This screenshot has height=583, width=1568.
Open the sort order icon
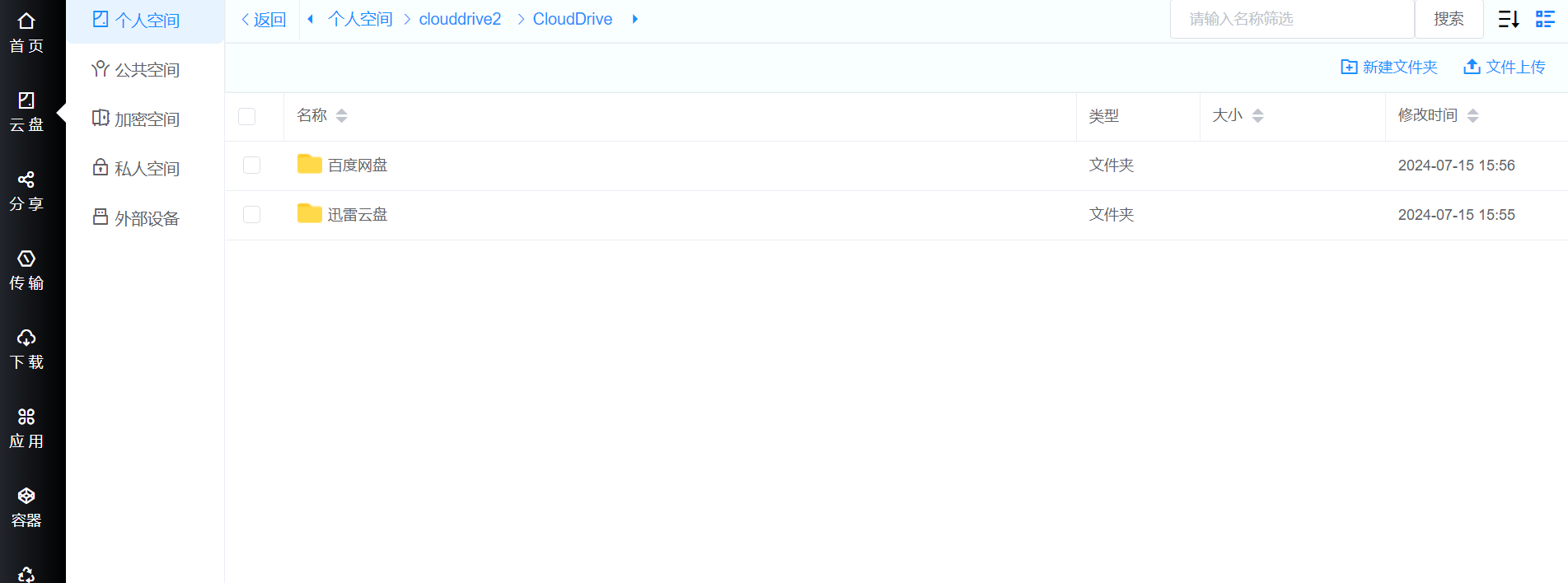(1509, 19)
